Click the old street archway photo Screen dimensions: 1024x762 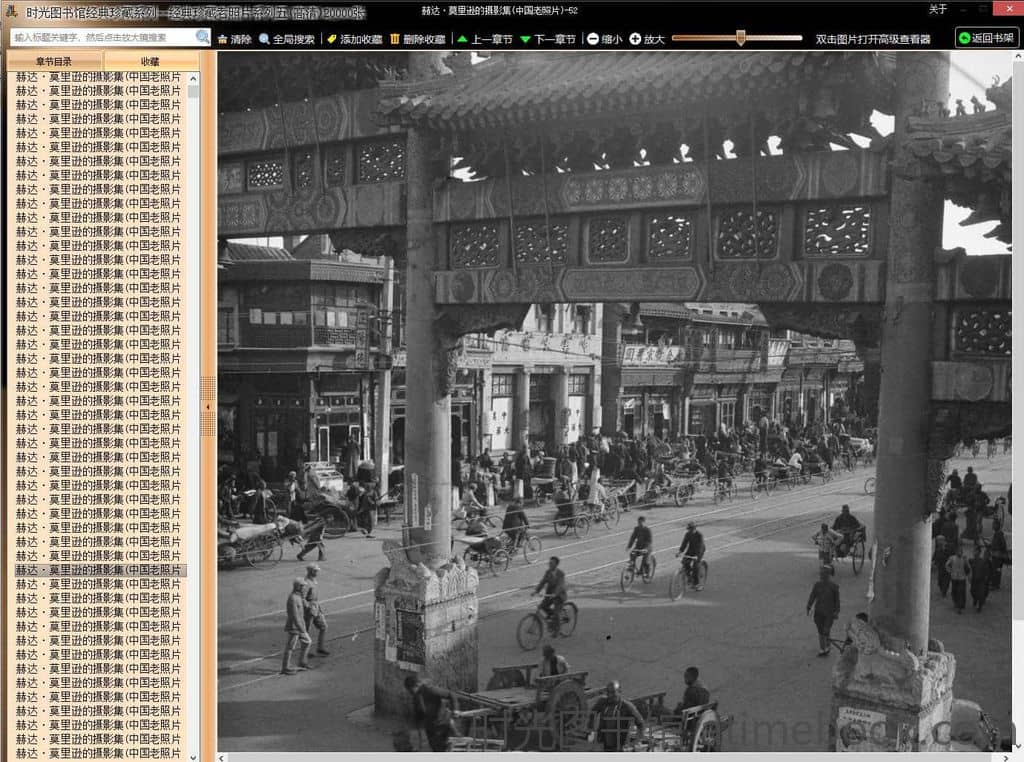point(614,400)
